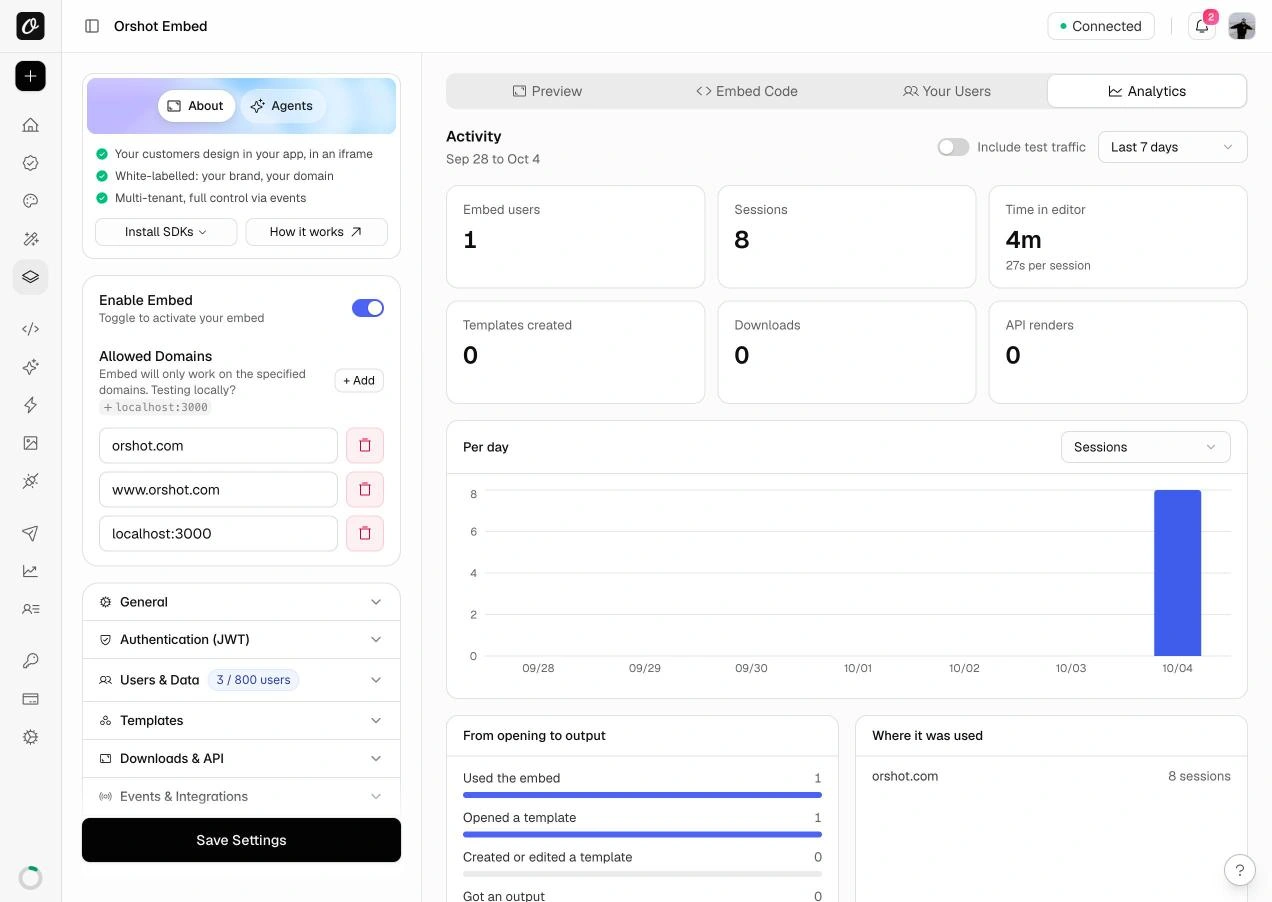Switch to the Embed Code tab
1272x902 pixels.
pos(747,91)
